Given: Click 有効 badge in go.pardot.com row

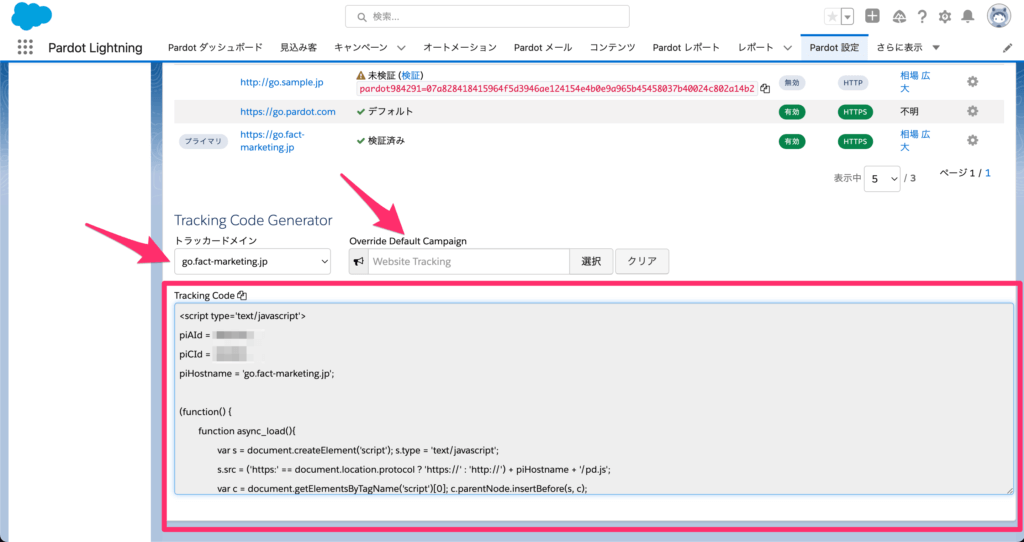Looking at the screenshot, I should pyautogui.click(x=792, y=112).
